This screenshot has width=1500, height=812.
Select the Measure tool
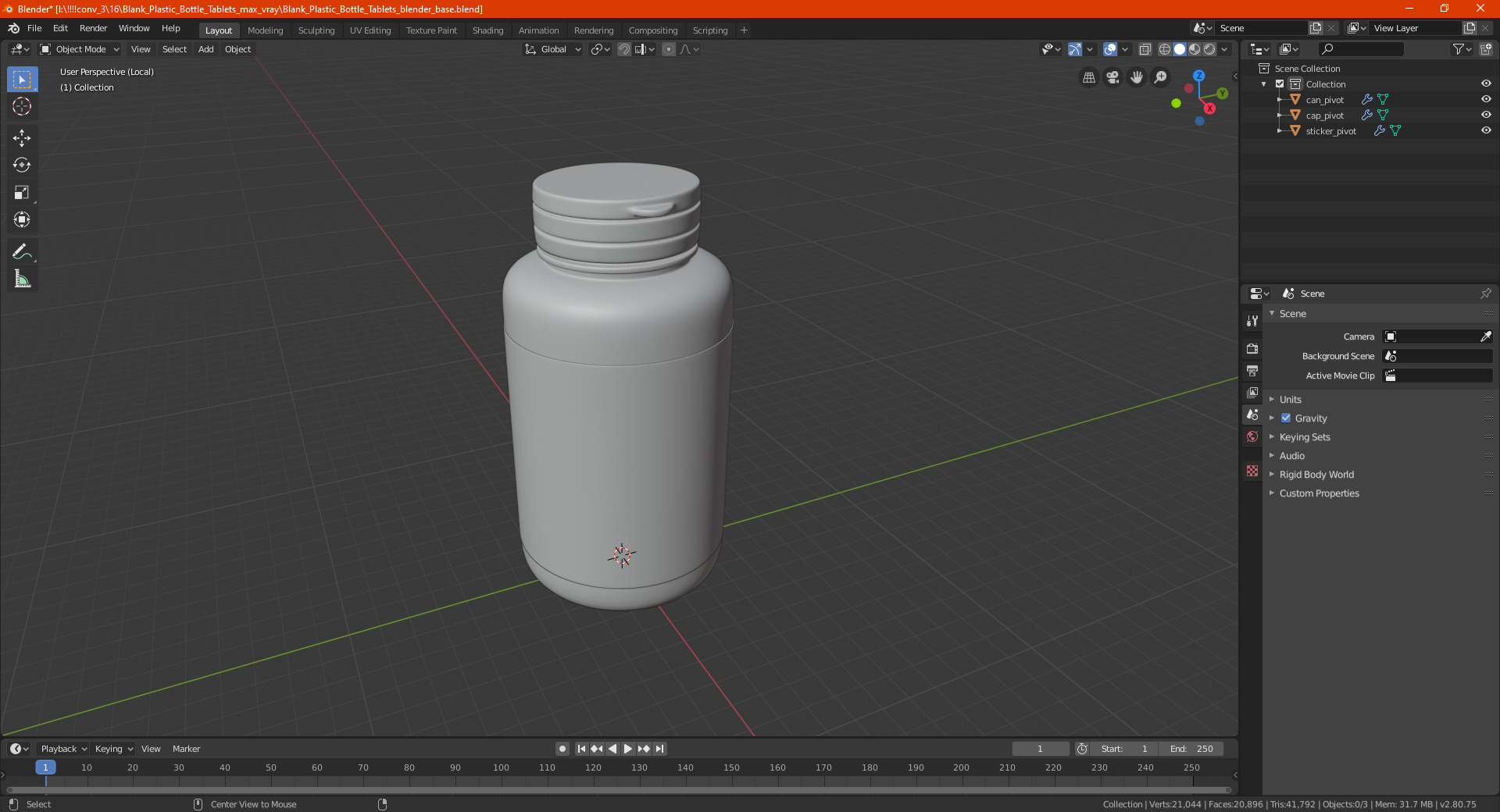[x=22, y=279]
